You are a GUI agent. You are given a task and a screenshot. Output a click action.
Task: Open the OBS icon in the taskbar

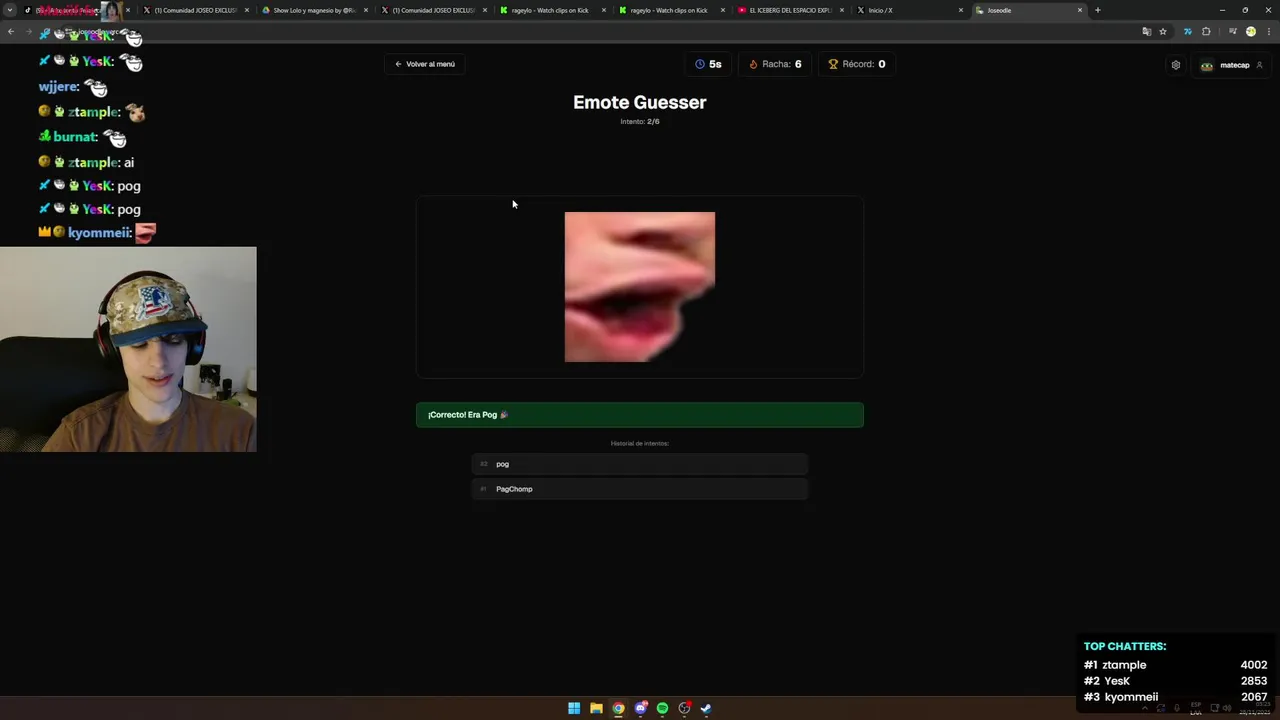pyautogui.click(x=684, y=708)
